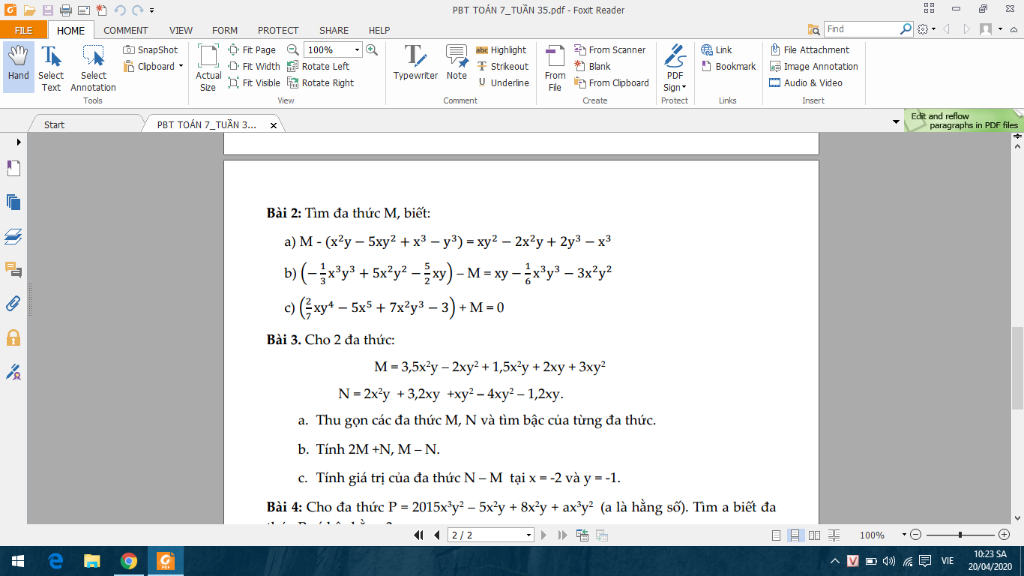1024x576 pixels.
Task: Open the HELP ribbon tab
Action: tap(379, 30)
